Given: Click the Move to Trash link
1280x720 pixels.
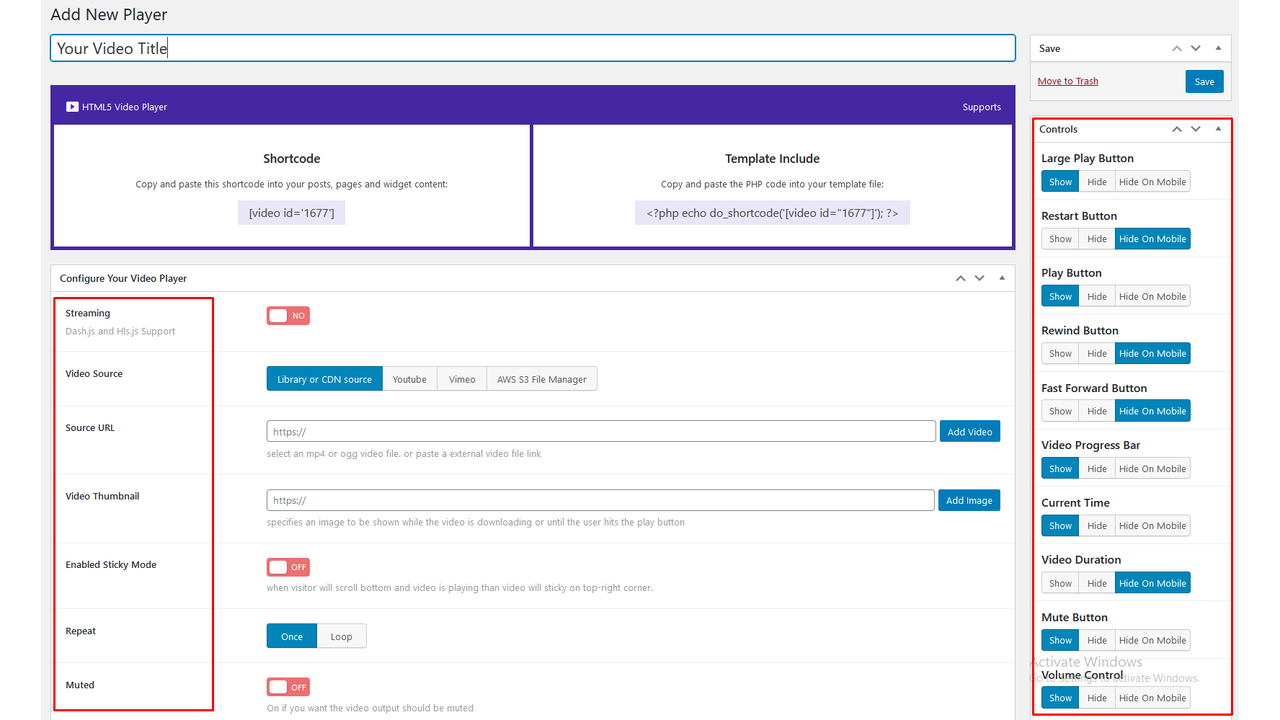Looking at the screenshot, I should coord(1067,81).
